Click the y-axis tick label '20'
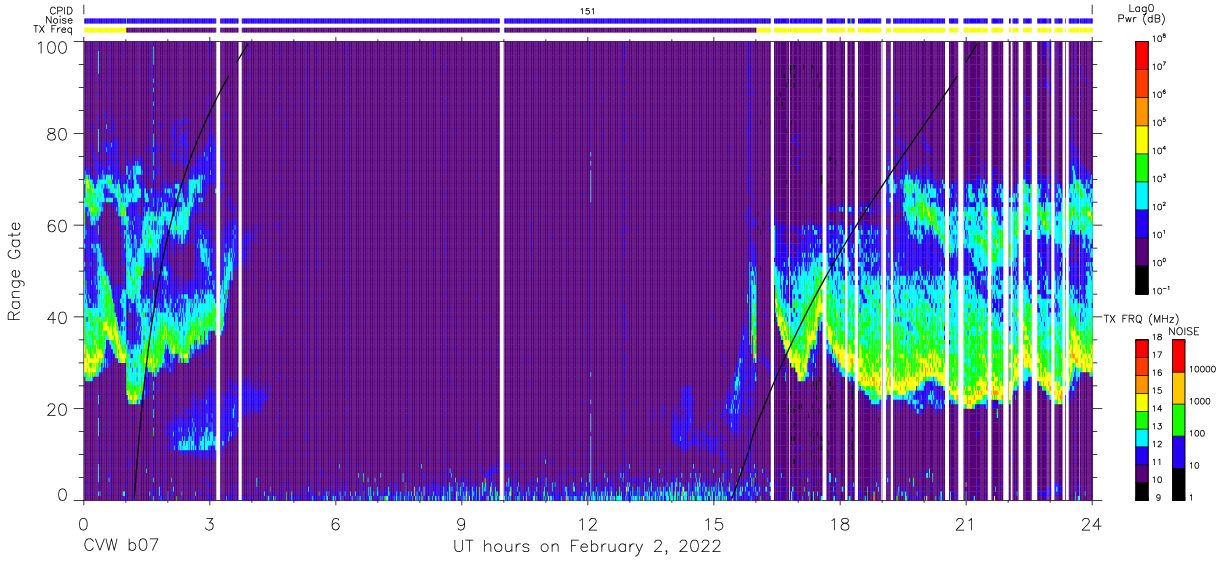 click(x=58, y=409)
